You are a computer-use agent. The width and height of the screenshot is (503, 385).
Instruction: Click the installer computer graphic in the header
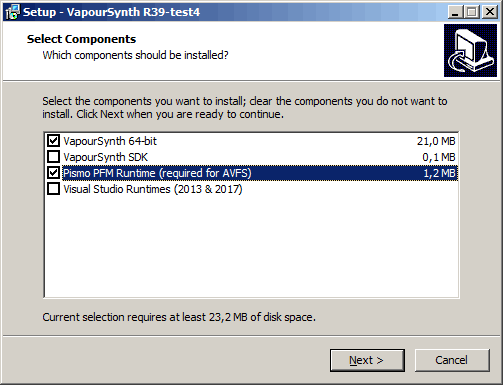(470, 50)
